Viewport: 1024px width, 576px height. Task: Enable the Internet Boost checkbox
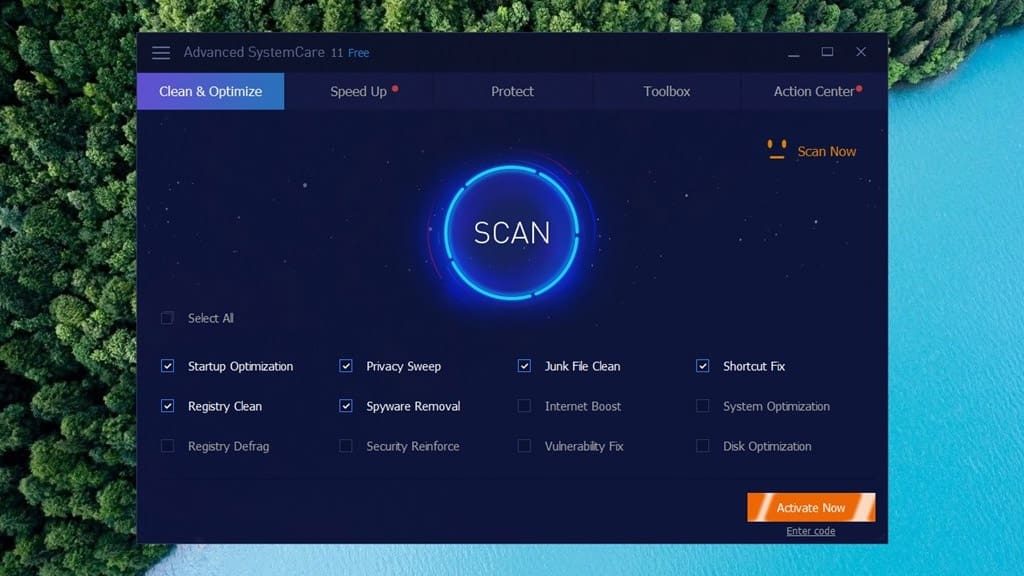click(x=524, y=406)
